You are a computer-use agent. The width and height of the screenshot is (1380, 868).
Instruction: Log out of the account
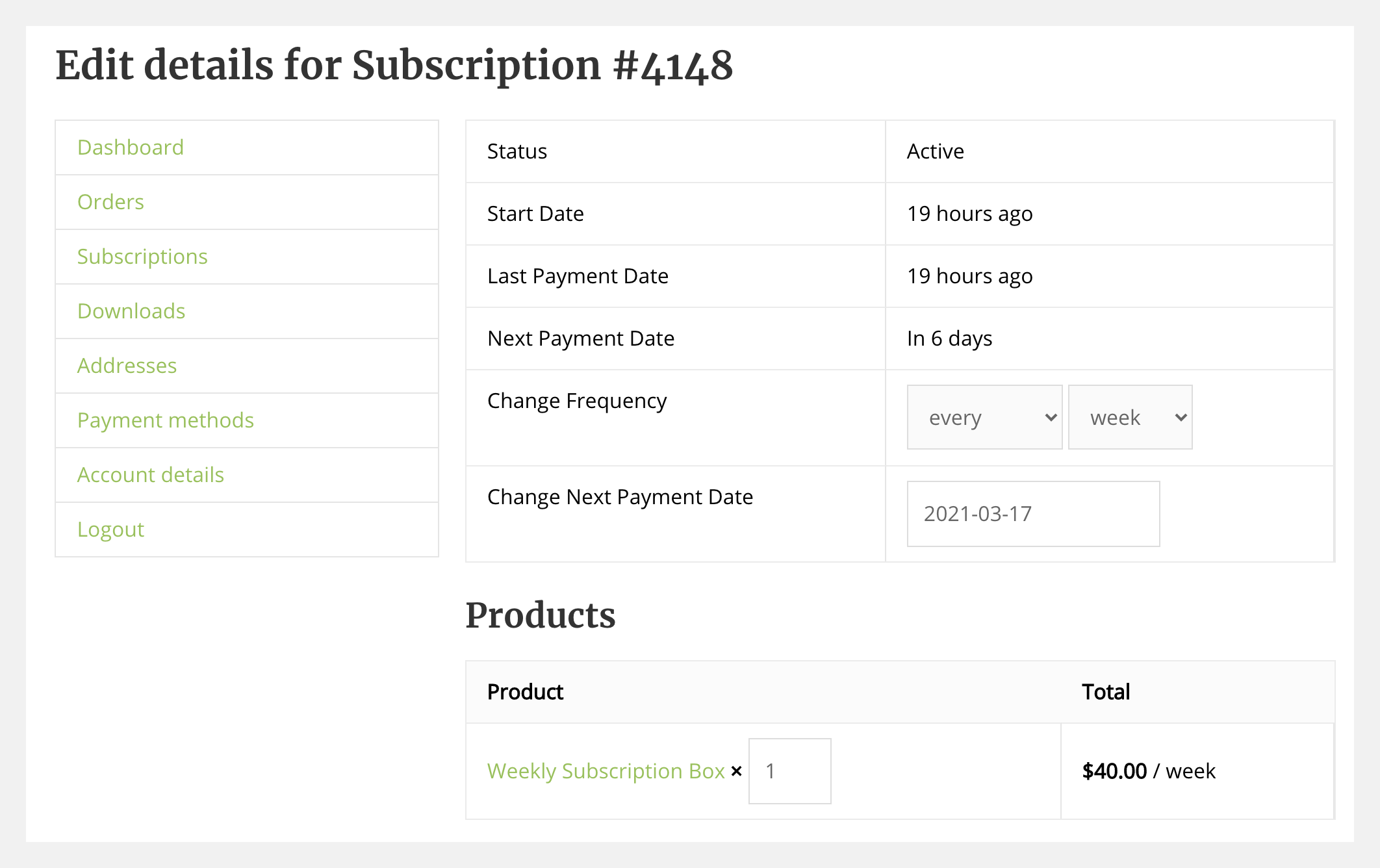click(x=111, y=530)
